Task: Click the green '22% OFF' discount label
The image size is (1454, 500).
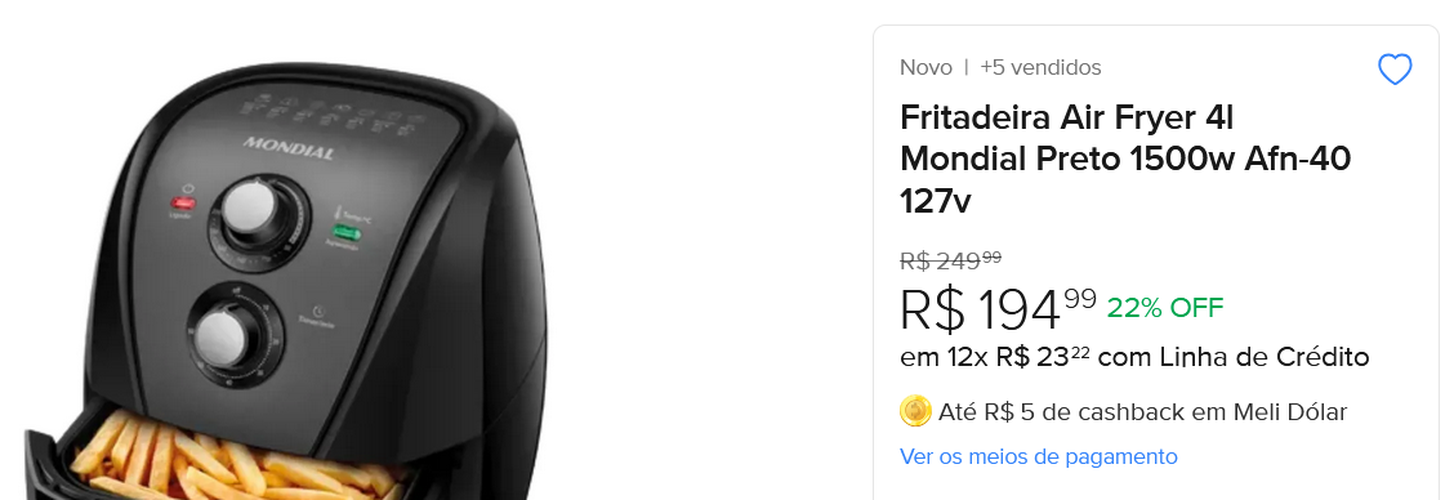Action: [1165, 308]
